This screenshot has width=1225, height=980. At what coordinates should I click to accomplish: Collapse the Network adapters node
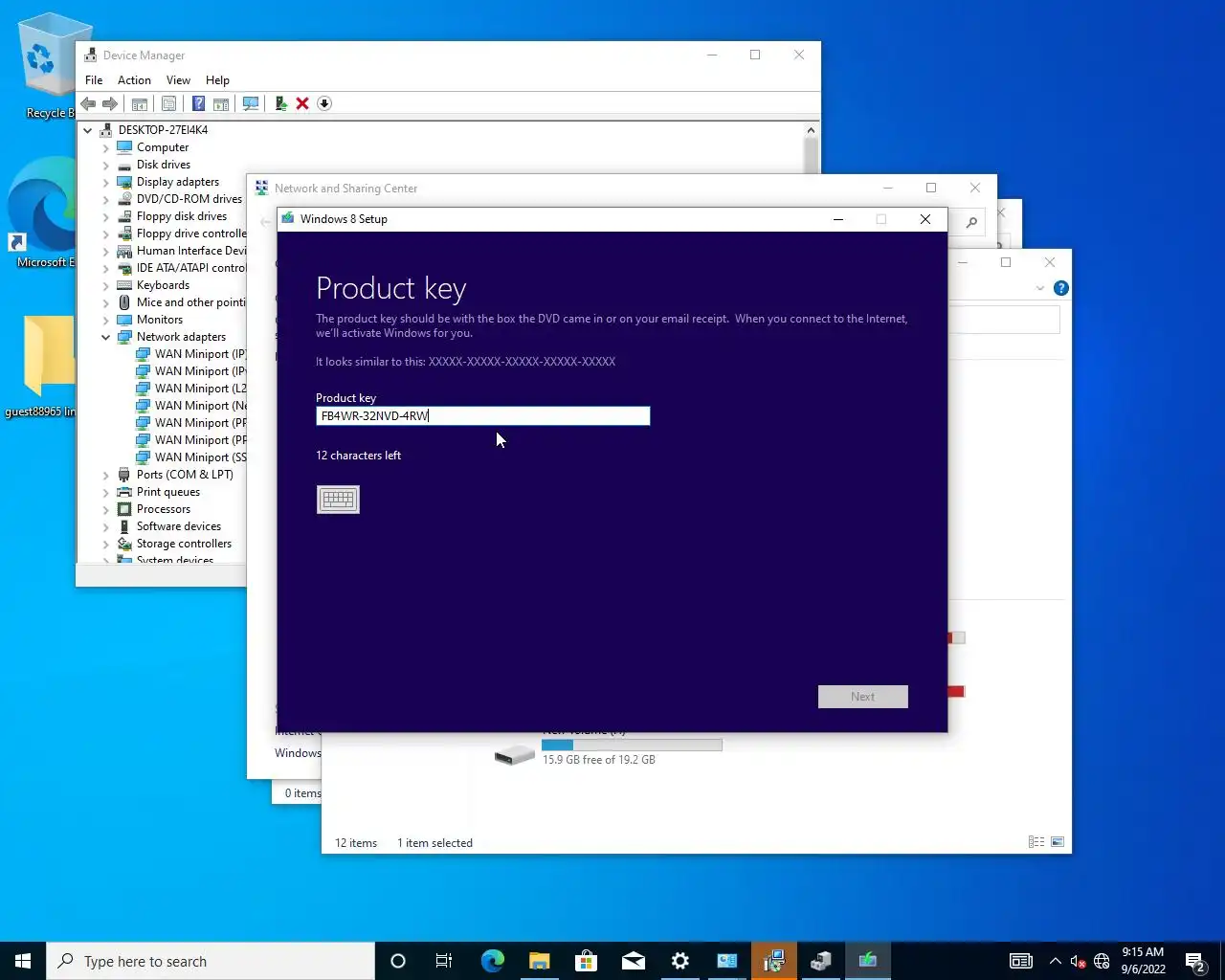[x=106, y=337]
